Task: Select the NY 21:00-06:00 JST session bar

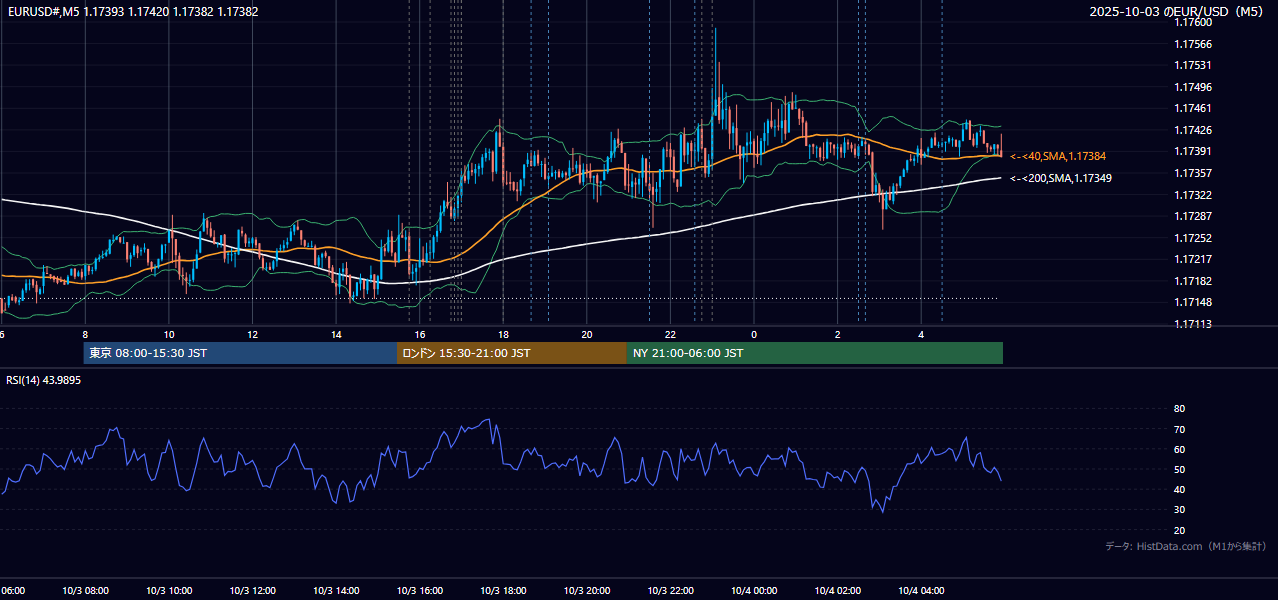Action: pos(815,353)
